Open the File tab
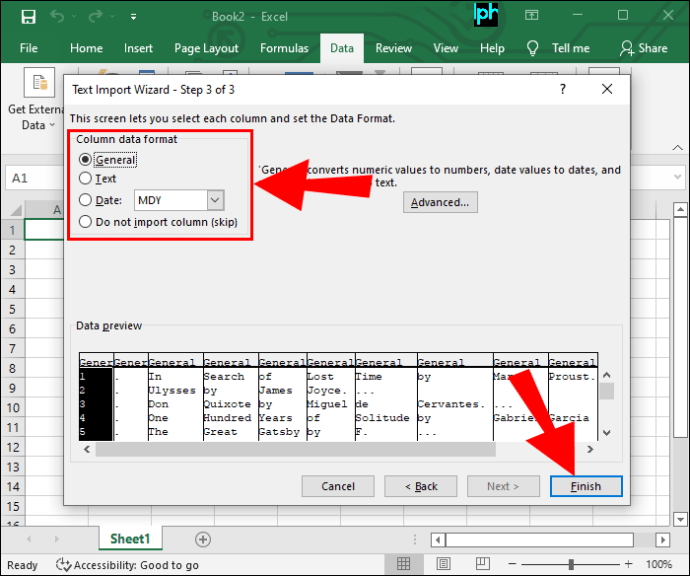This screenshot has height=576, width=690. (29, 48)
